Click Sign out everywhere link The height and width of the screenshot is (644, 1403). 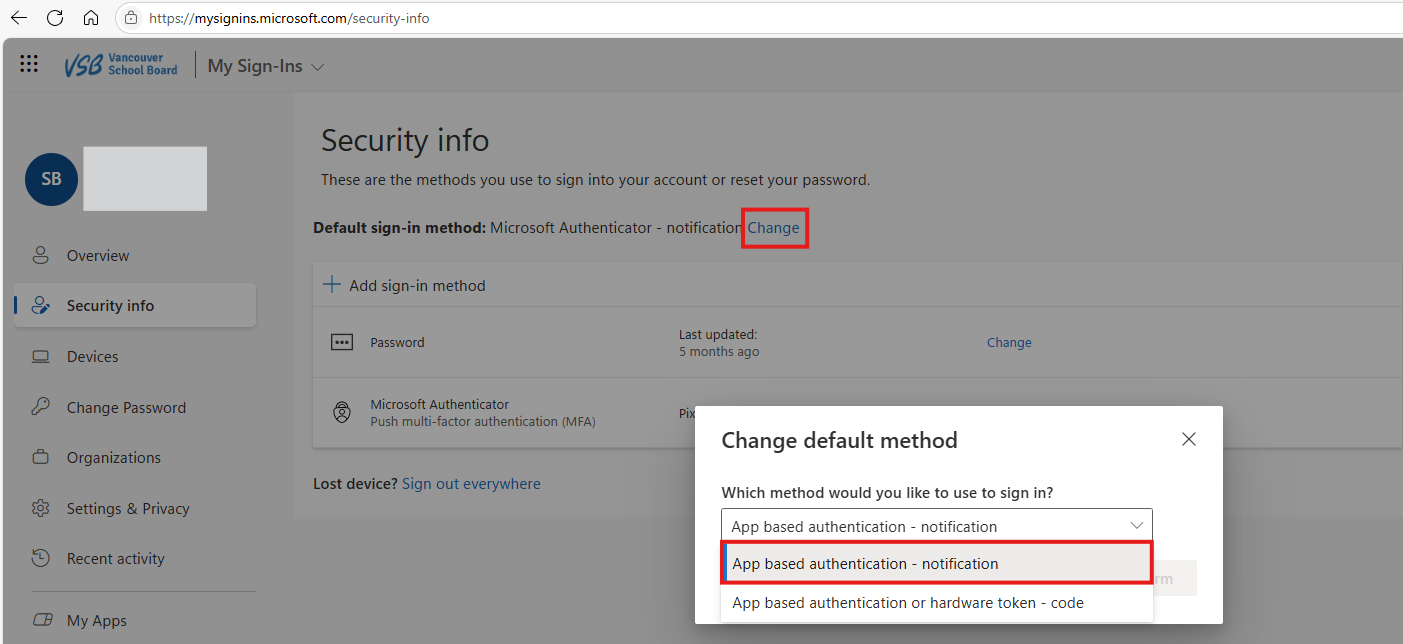pos(471,484)
